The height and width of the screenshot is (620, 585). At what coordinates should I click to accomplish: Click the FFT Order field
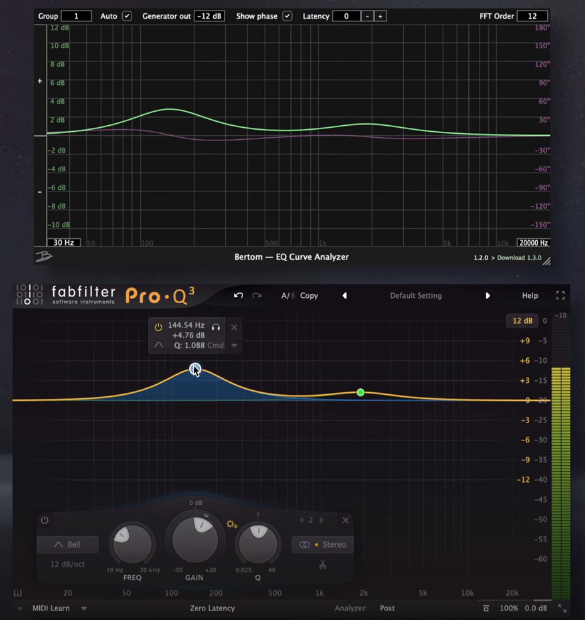(x=532, y=16)
